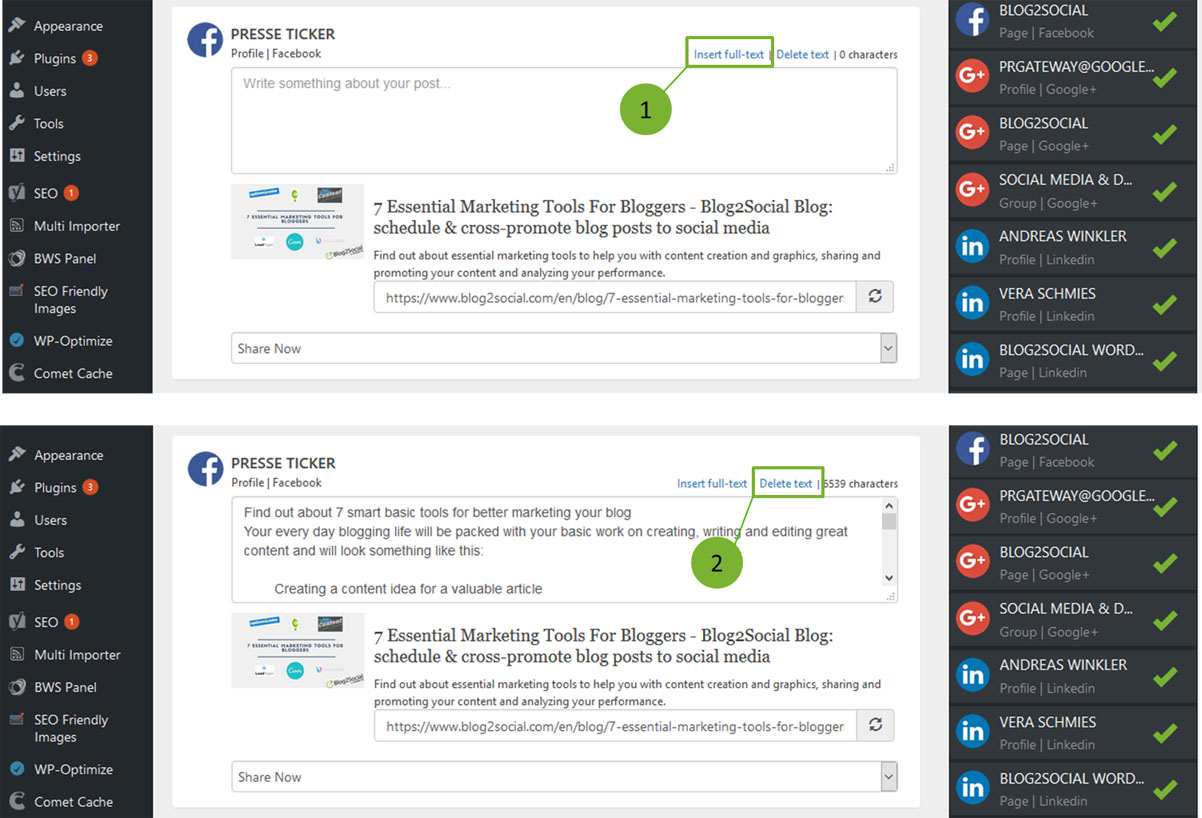Click BLOG2SOCIAL Google+ page icon in upper list

(x=972, y=133)
